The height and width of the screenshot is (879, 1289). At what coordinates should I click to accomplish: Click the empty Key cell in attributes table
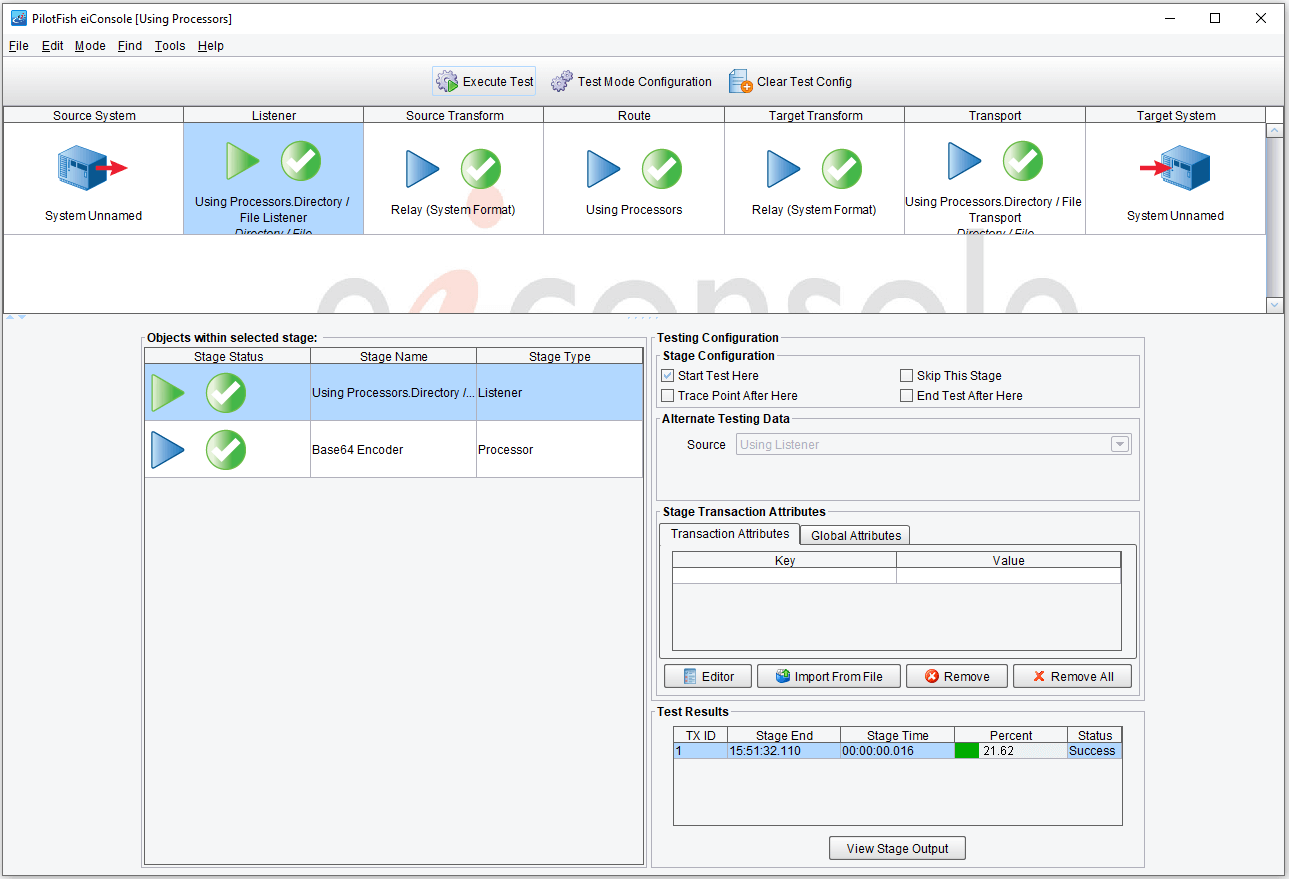pos(784,576)
